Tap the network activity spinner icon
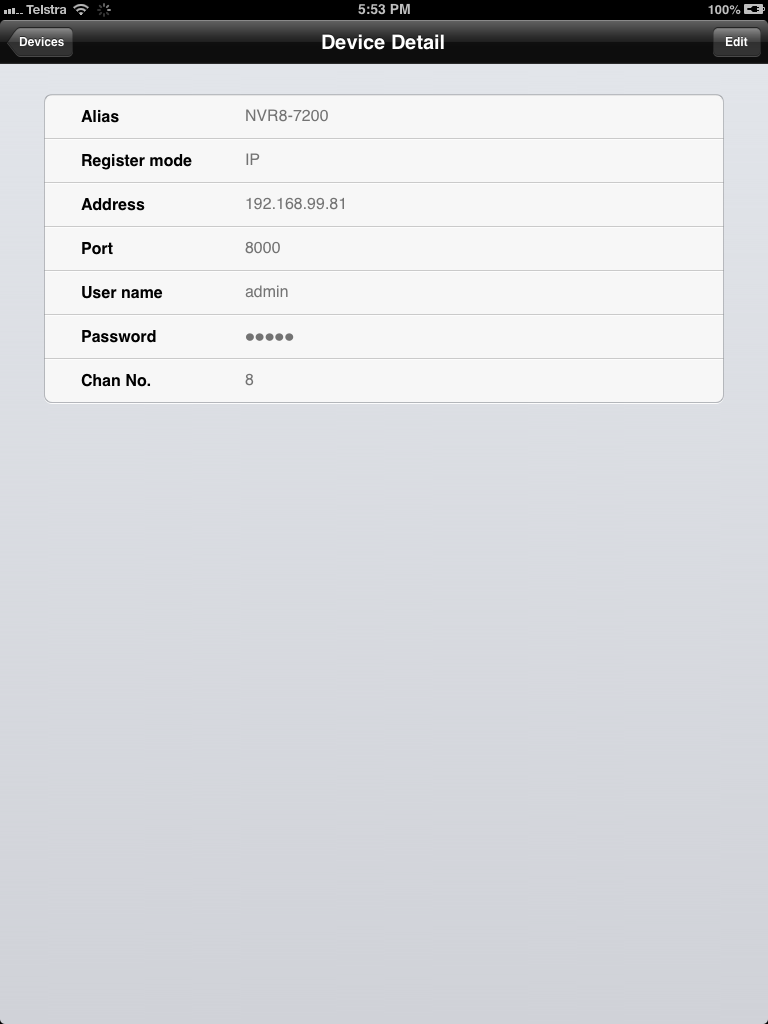Viewport: 768px width, 1024px height. pos(104,9)
